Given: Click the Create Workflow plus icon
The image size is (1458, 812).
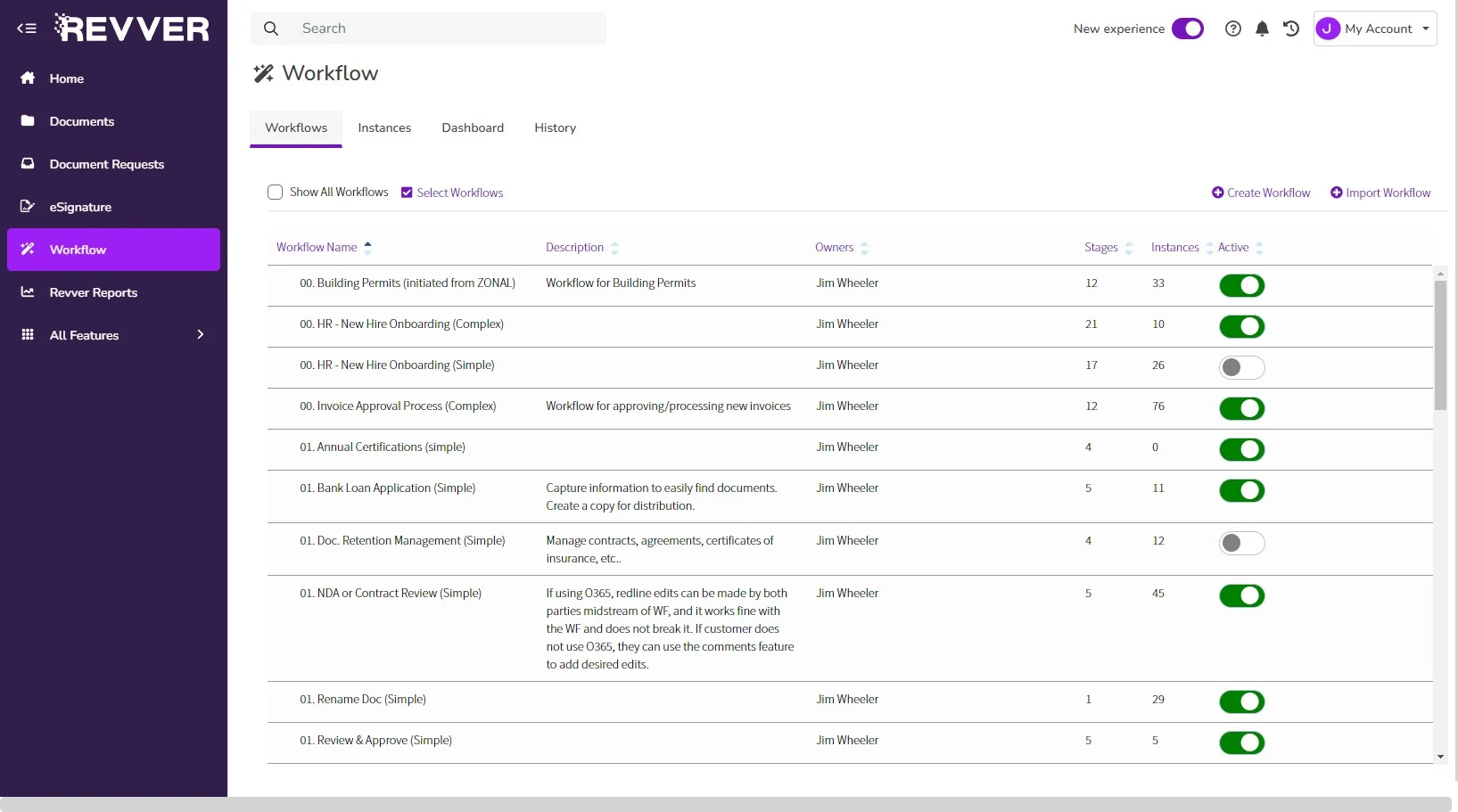Looking at the screenshot, I should click(1217, 193).
